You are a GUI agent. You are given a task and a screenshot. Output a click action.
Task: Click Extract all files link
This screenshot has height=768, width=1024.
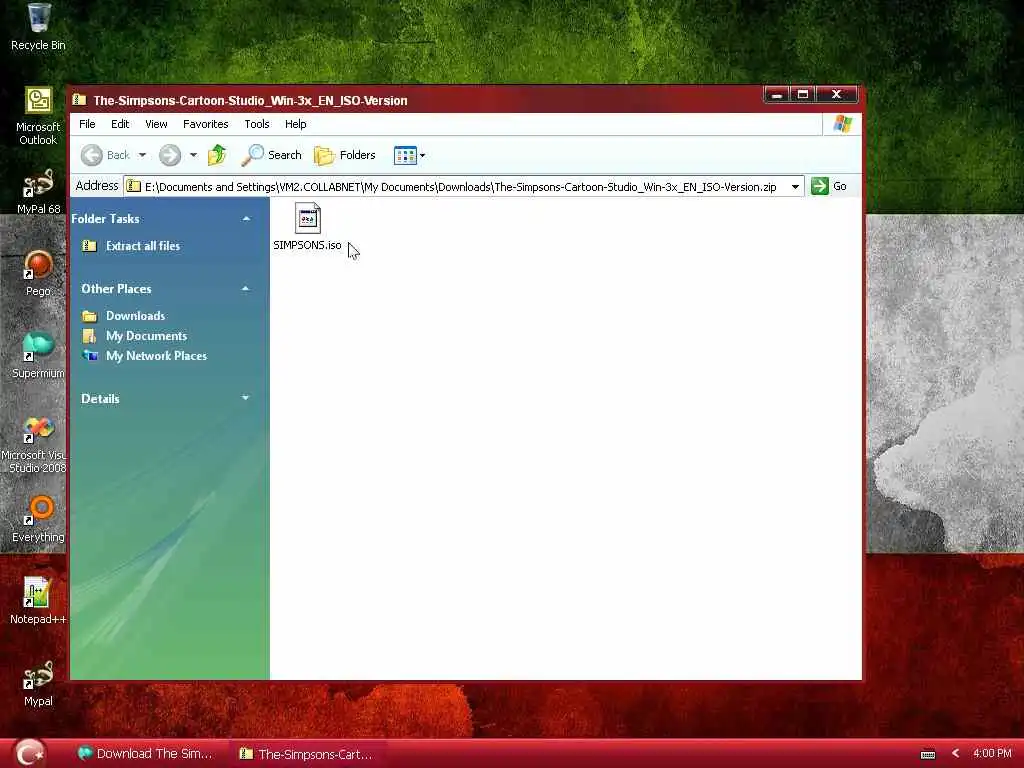143,246
